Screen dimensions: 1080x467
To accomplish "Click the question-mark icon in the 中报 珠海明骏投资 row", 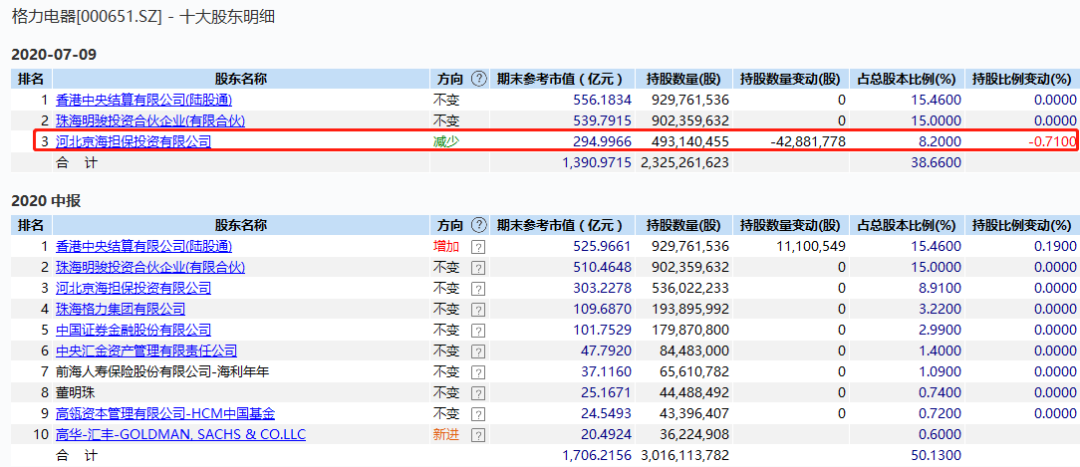I will click(477, 268).
